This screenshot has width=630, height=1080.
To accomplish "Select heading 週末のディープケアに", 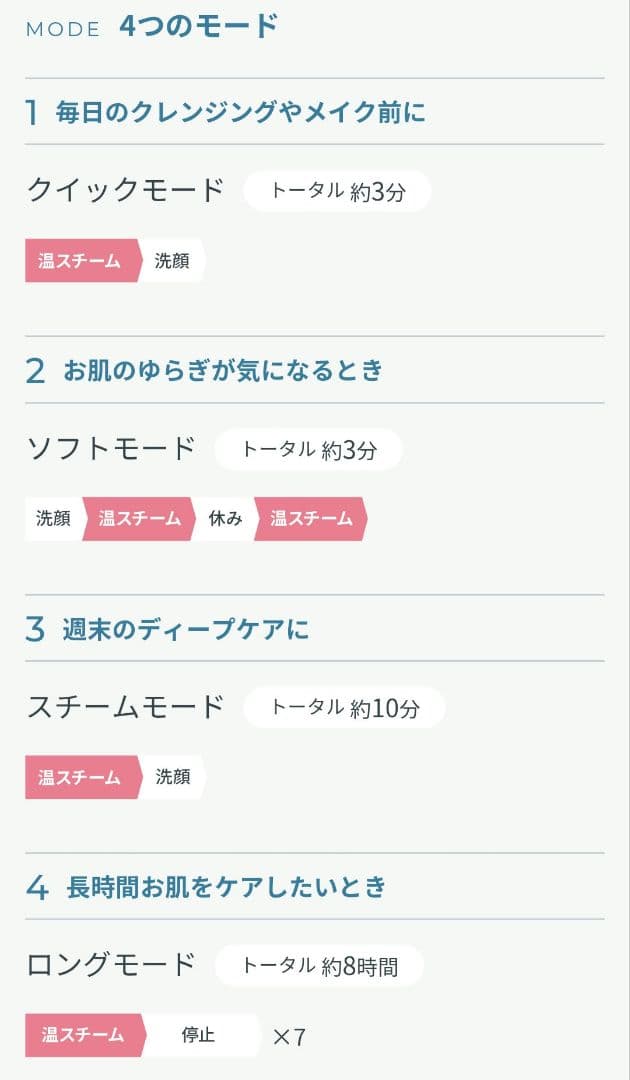I will coord(186,629).
